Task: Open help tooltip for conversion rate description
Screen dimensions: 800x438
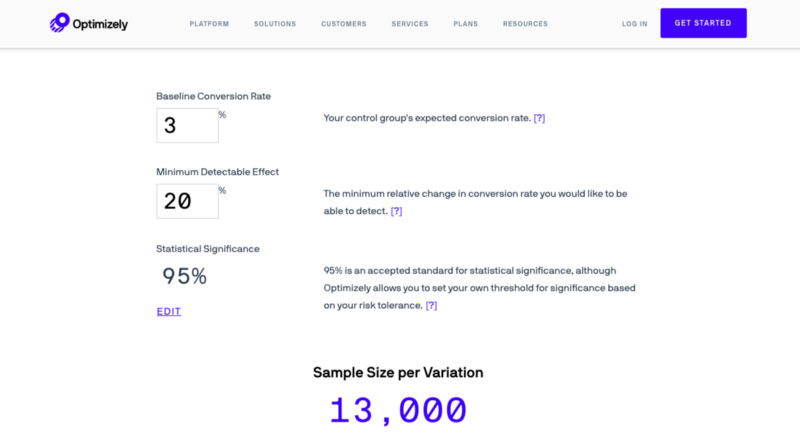Action: point(539,118)
